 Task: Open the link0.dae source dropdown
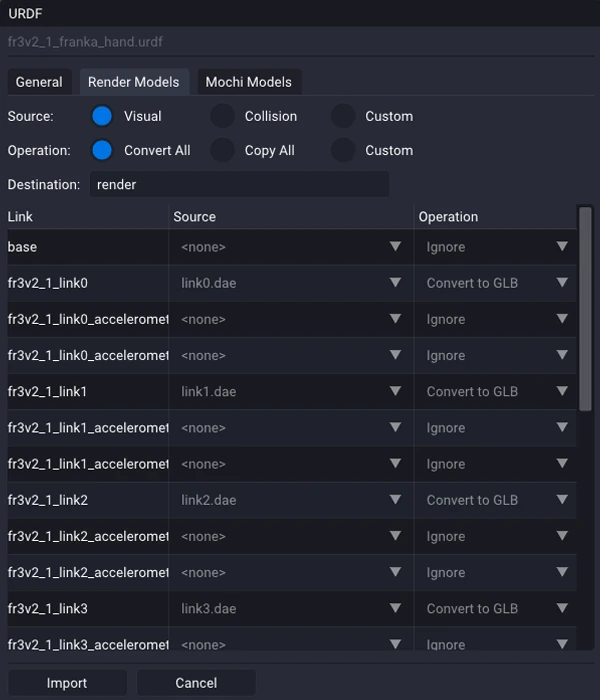[x=291, y=283]
